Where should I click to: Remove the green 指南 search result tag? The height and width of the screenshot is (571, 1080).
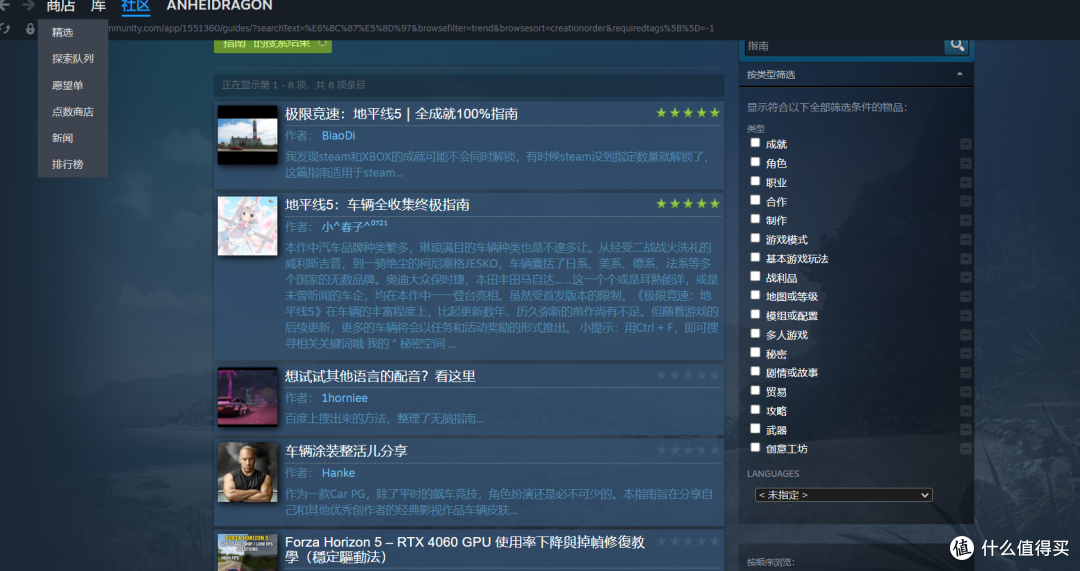pos(322,43)
